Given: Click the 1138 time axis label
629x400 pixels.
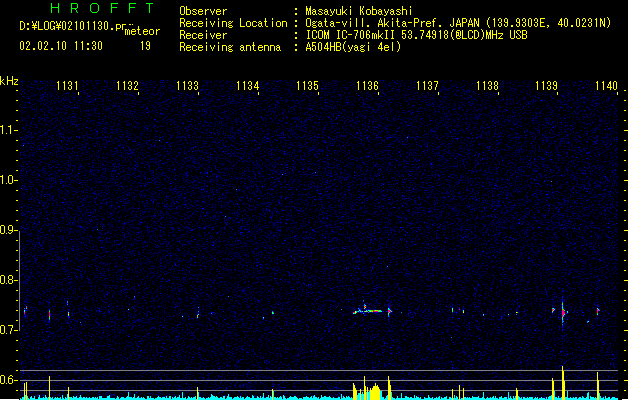Looking at the screenshot, I should click(x=487, y=86).
